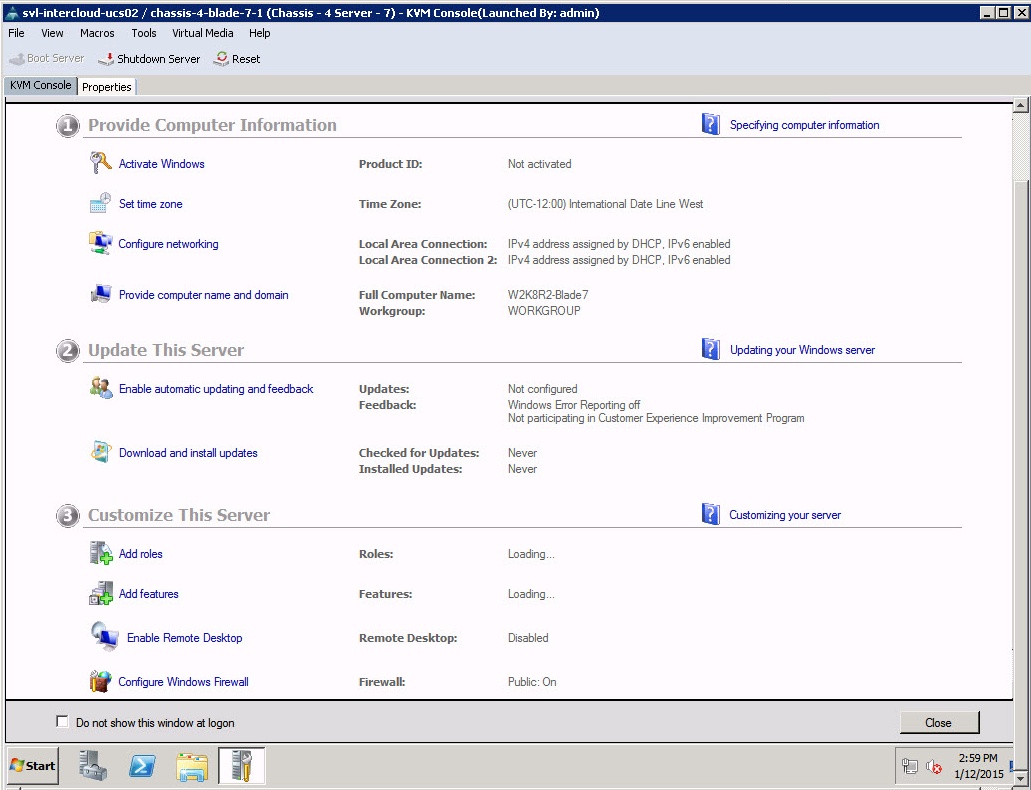
Task: Open the View menu
Action: point(53,33)
